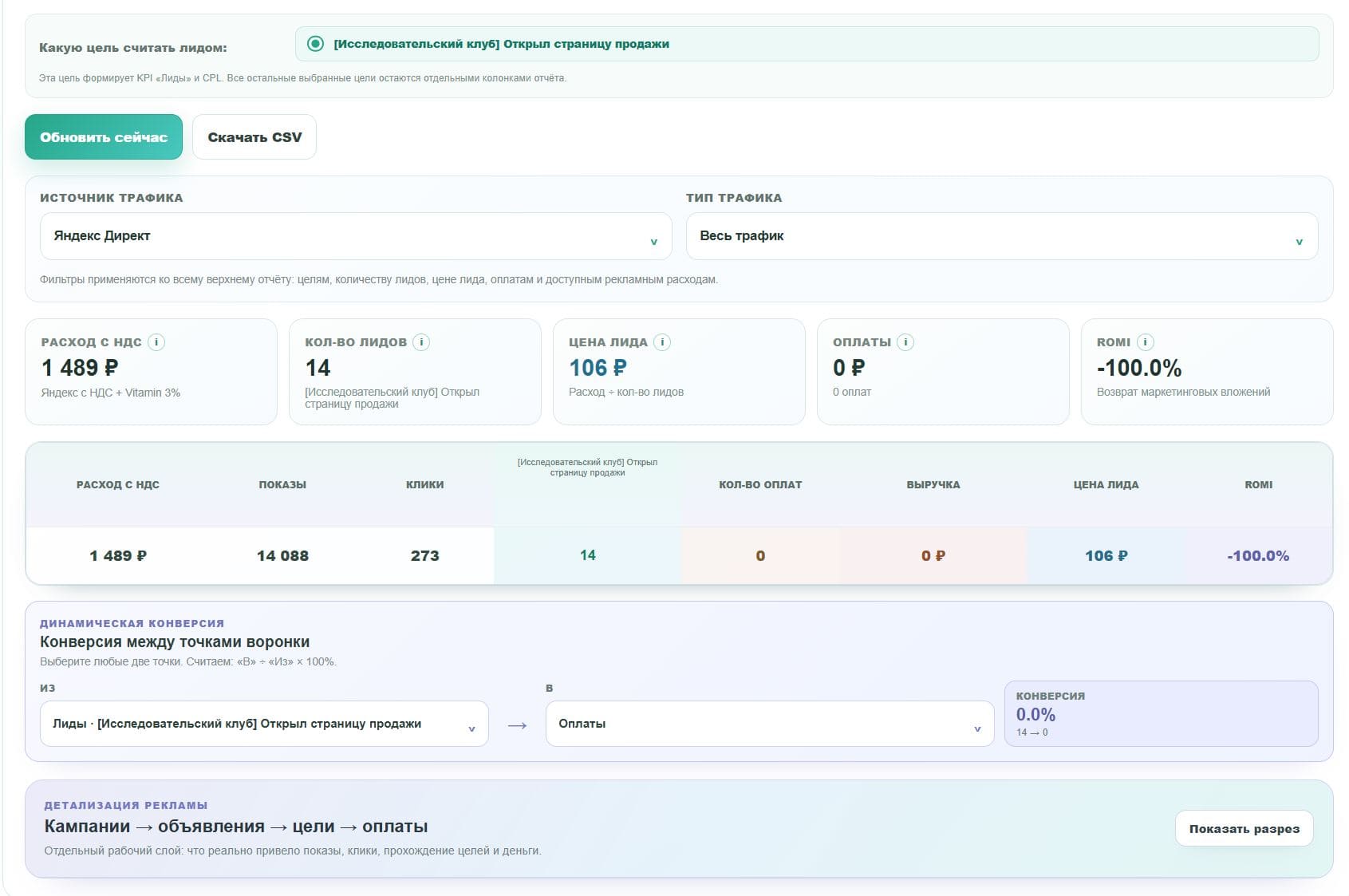The image size is (1349, 896).
Task: Show info tooltip for Цена лида
Action: pos(662,342)
